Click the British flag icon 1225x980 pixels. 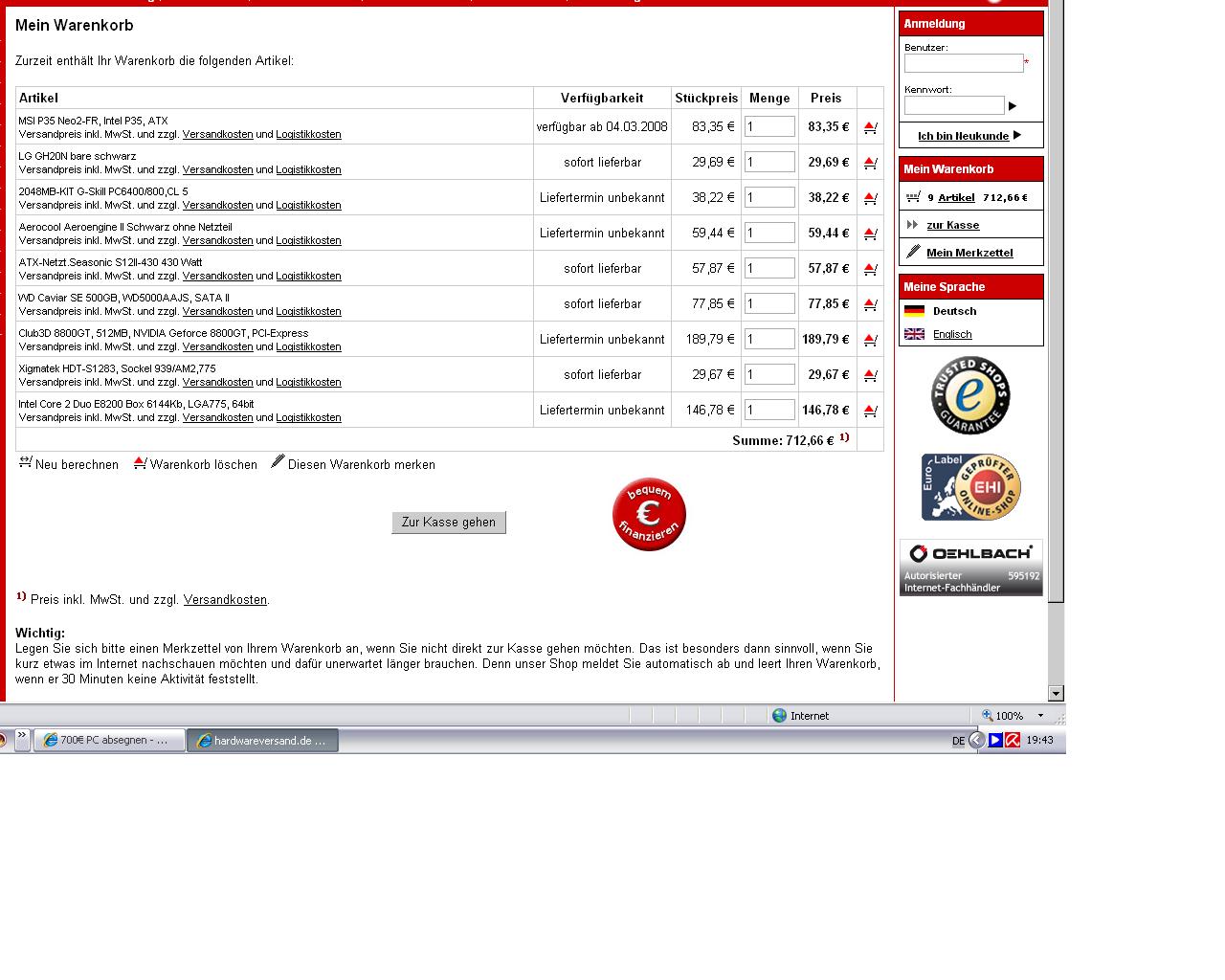(x=914, y=334)
